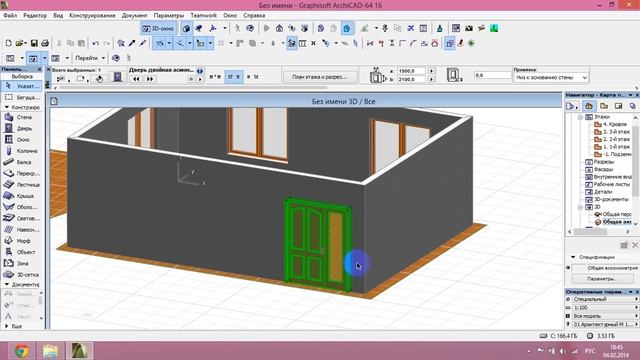Image resolution: width=640 pixels, height=360 pixels.
Task: Toggle the highlighted blue hand icon in top toolbar
Action: pos(347,28)
